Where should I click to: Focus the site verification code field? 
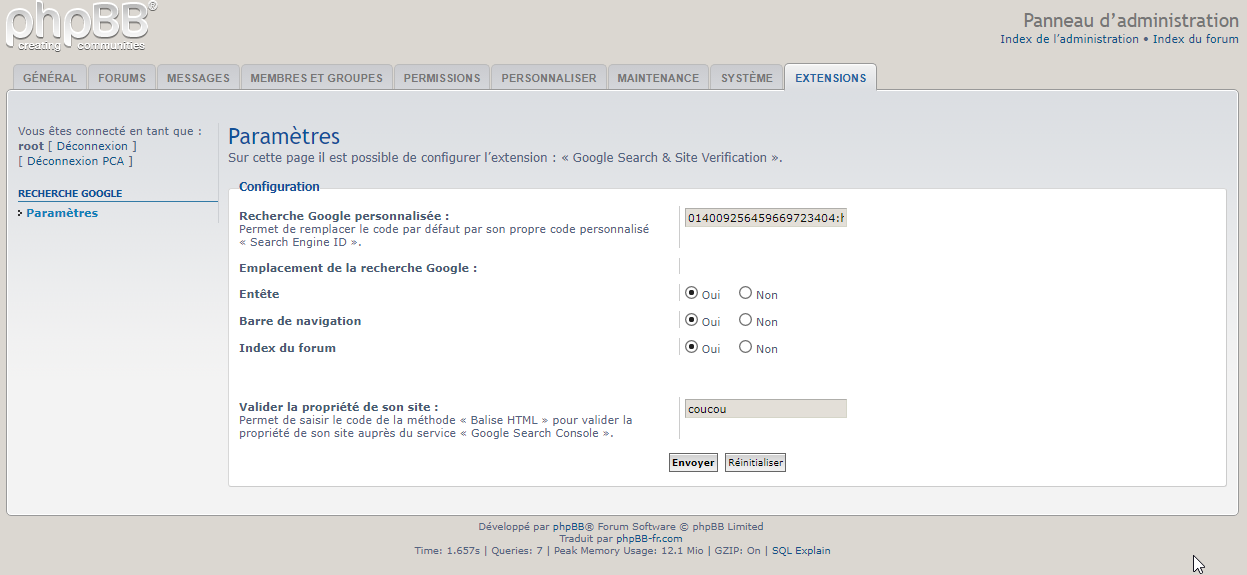(765, 409)
